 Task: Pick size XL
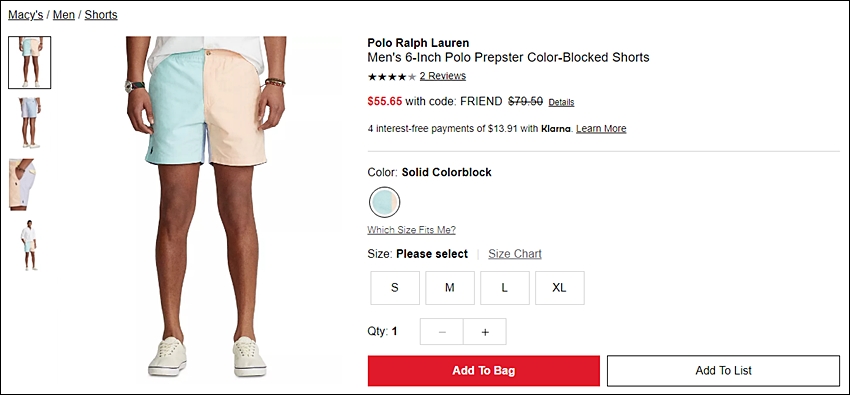[x=559, y=288]
